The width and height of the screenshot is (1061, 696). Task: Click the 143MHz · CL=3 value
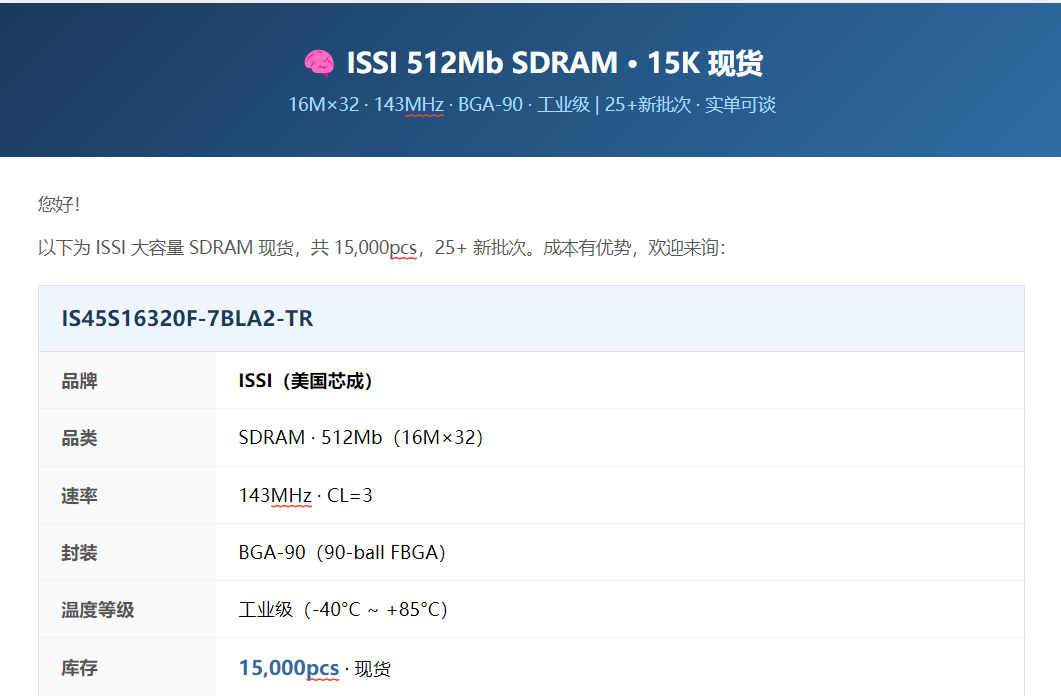[x=305, y=496]
